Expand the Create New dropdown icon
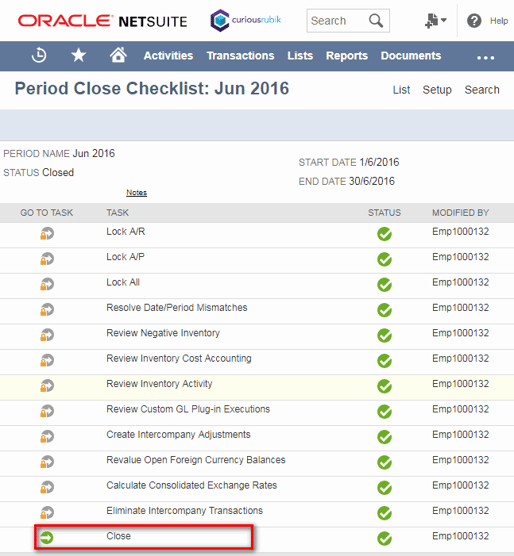The height and width of the screenshot is (556, 514). pos(435,21)
